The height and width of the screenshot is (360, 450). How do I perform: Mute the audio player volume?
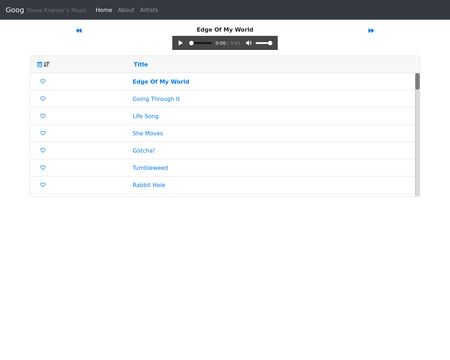249,43
